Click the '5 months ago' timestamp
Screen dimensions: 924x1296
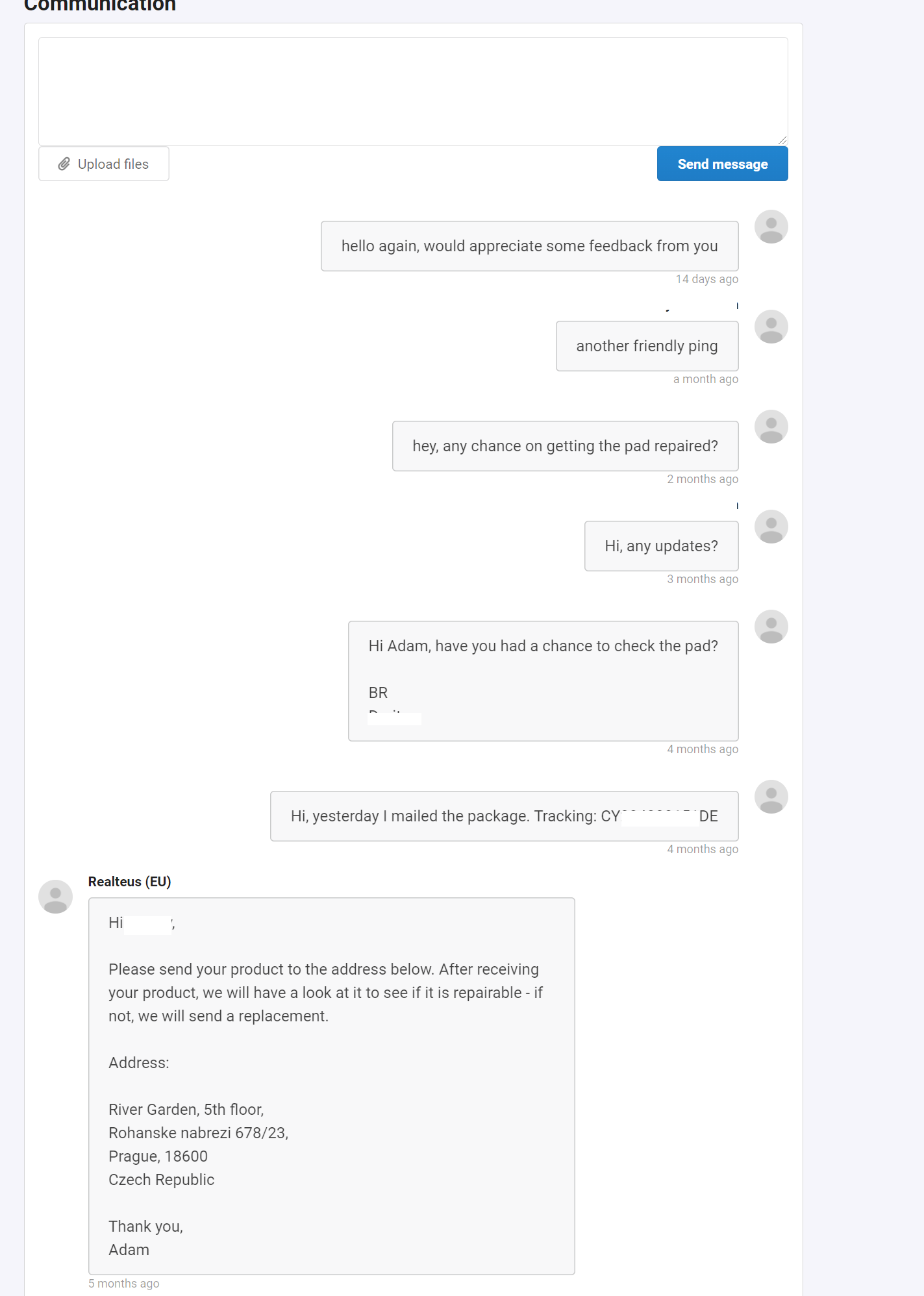(x=123, y=1284)
